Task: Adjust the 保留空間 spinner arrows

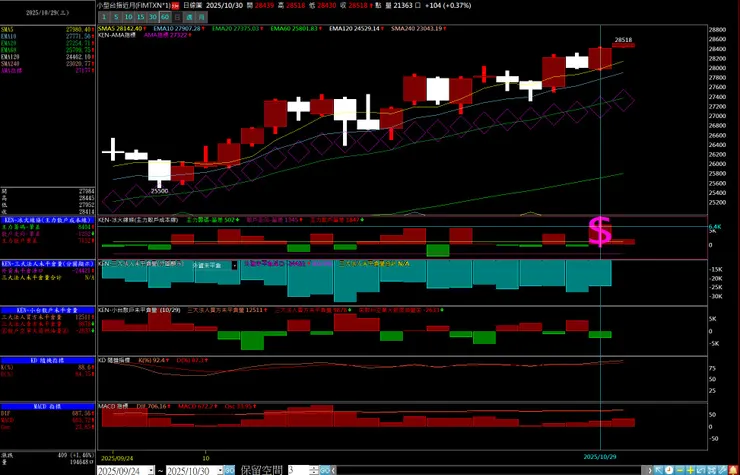Action: pyautogui.click(x=315, y=470)
